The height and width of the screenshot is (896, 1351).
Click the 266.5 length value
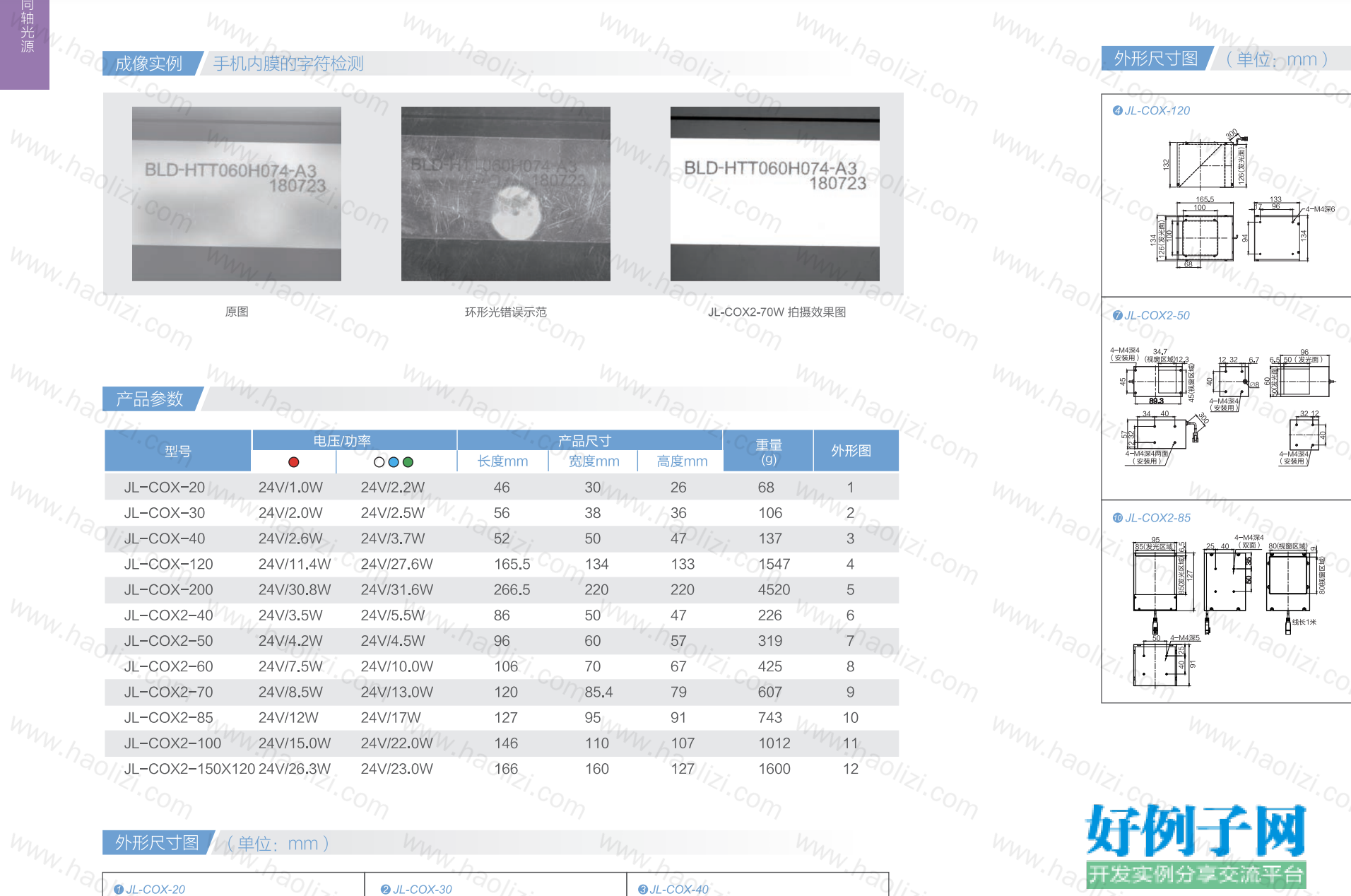coord(512,589)
